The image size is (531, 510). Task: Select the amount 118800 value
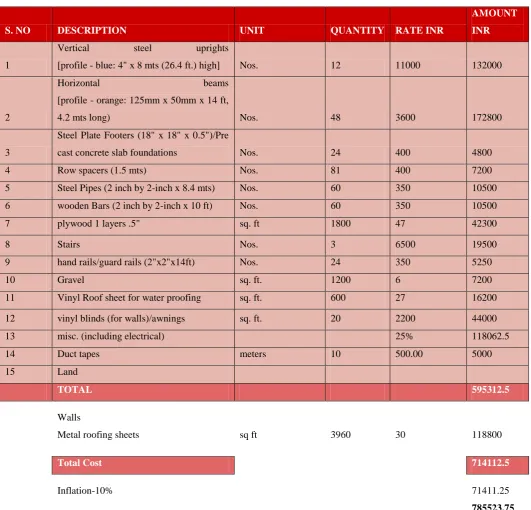487,435
